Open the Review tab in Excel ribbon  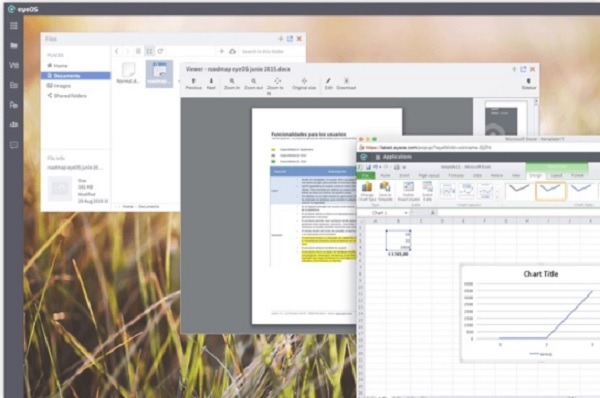[x=497, y=175]
